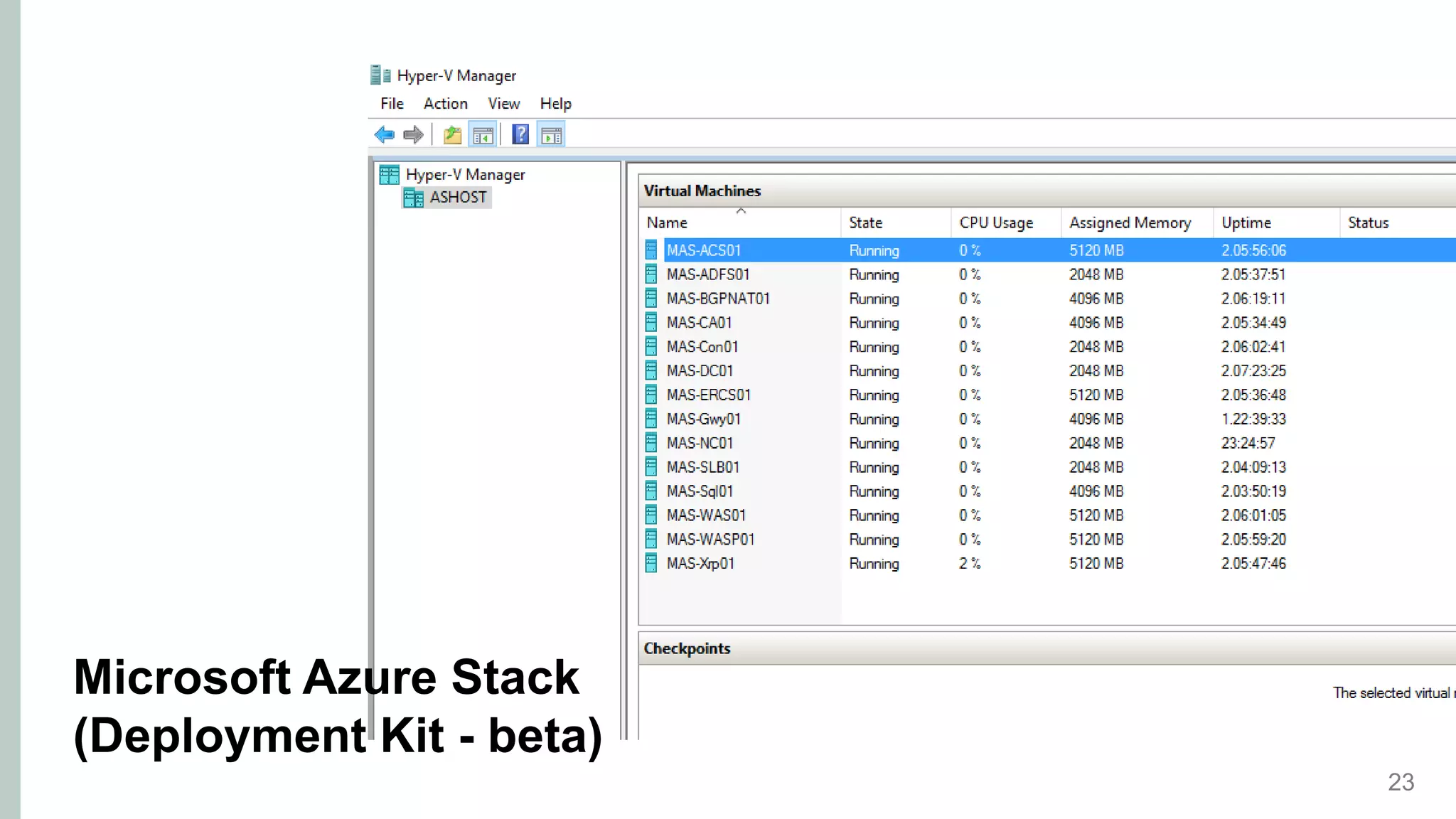
Task: Click the MAS-DC01 virtual machine icon
Action: [651, 370]
